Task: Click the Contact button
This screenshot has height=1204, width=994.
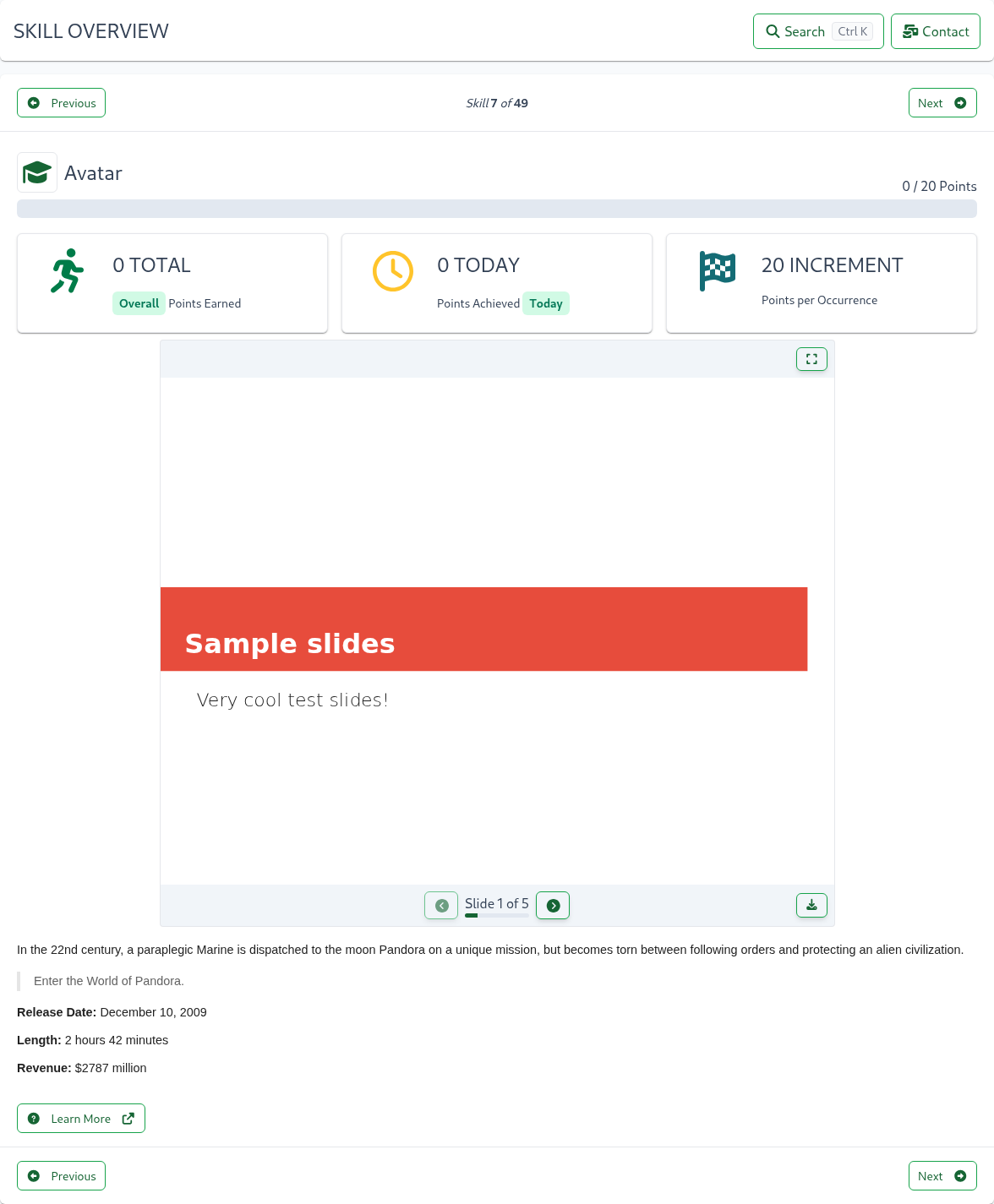Action: pyautogui.click(x=936, y=31)
